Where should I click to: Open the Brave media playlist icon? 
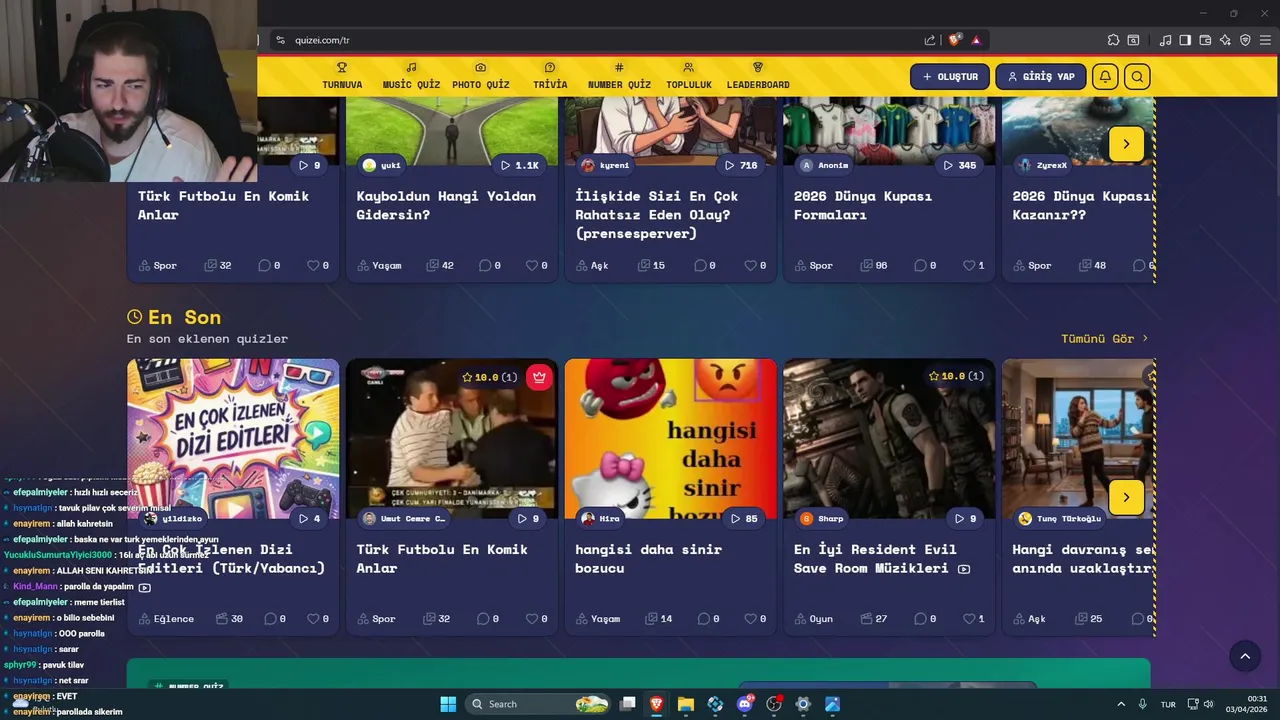pyautogui.click(x=1165, y=40)
